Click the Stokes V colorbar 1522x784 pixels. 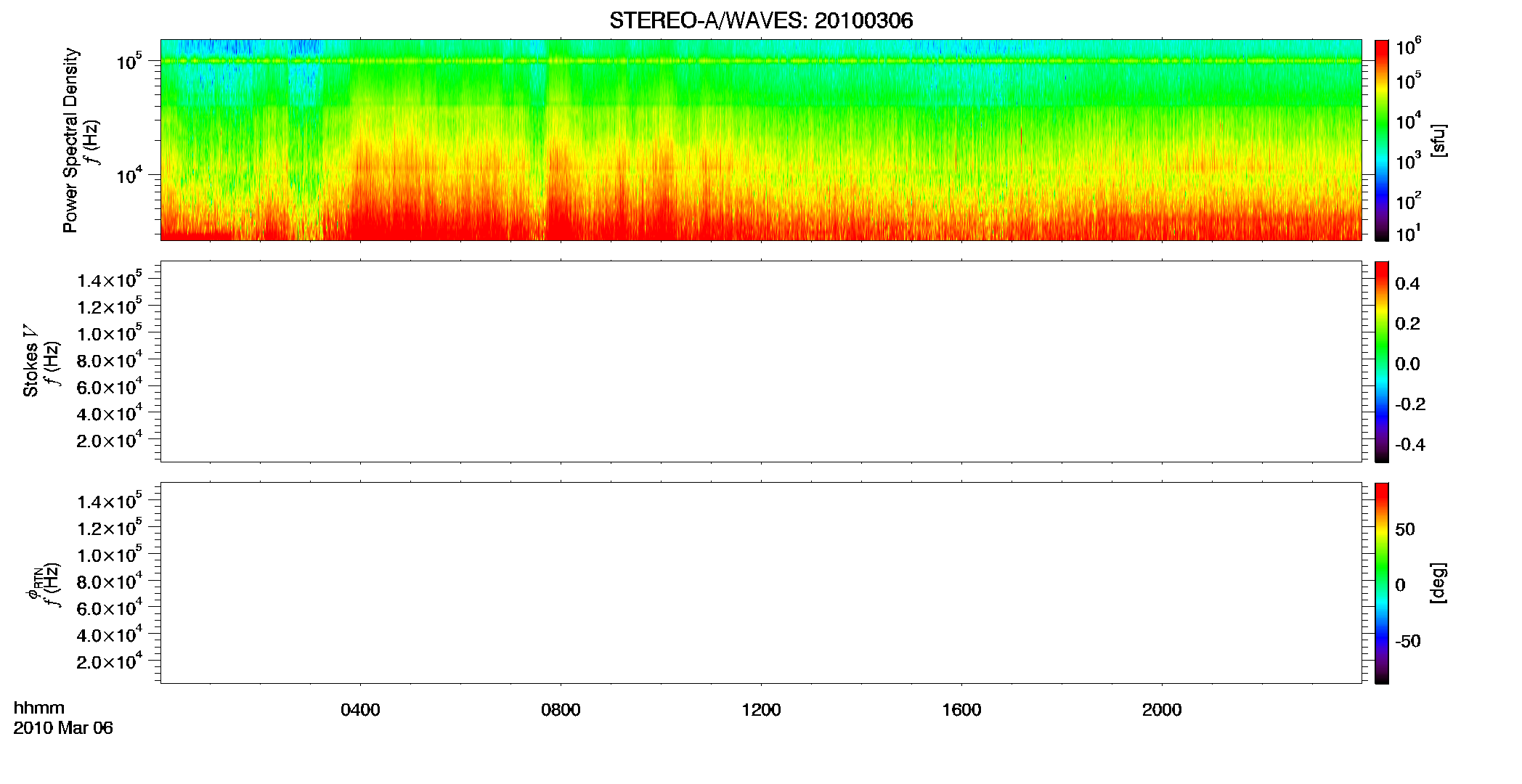(1382, 362)
